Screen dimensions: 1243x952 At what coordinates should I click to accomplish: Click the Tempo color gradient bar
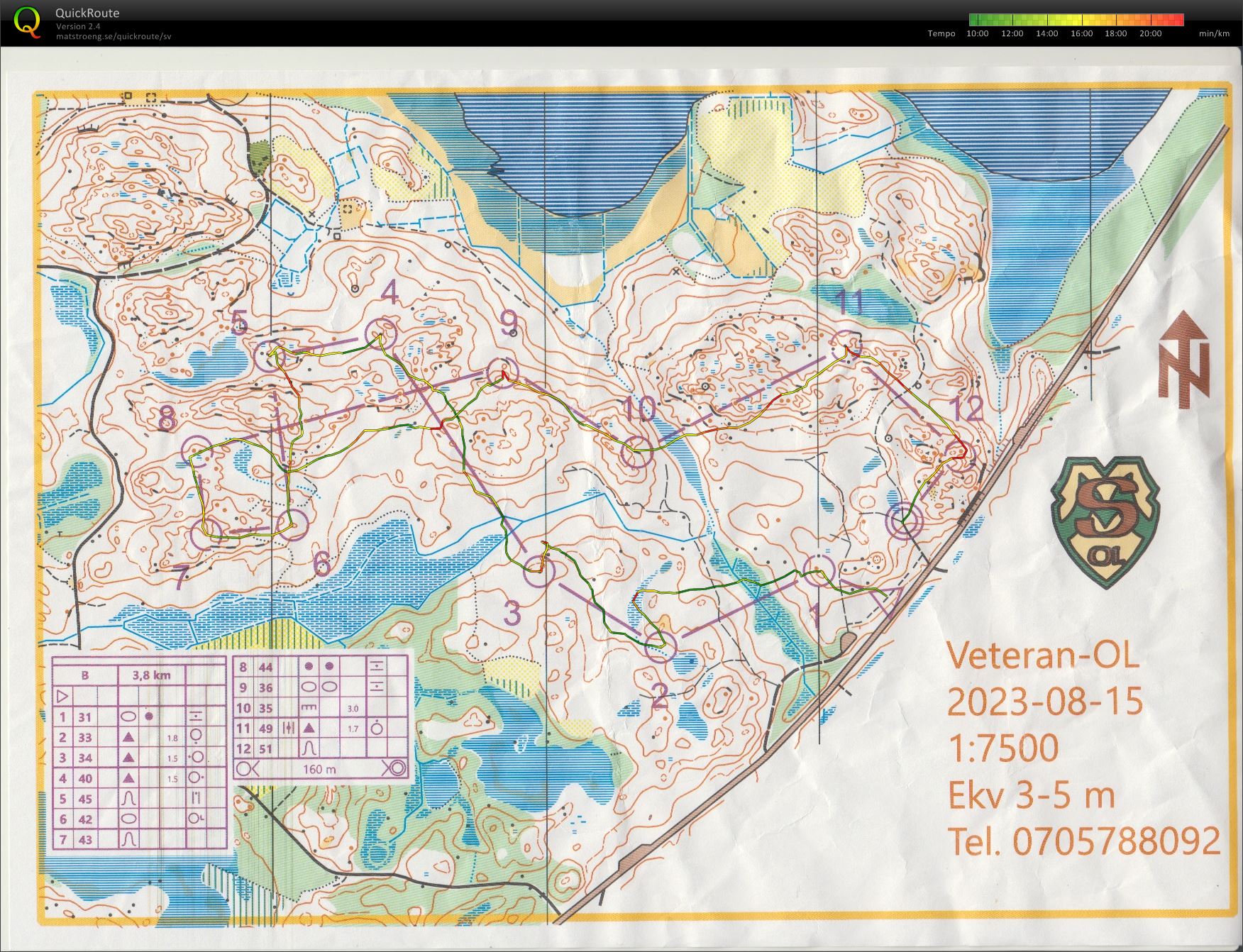pos(1076,20)
